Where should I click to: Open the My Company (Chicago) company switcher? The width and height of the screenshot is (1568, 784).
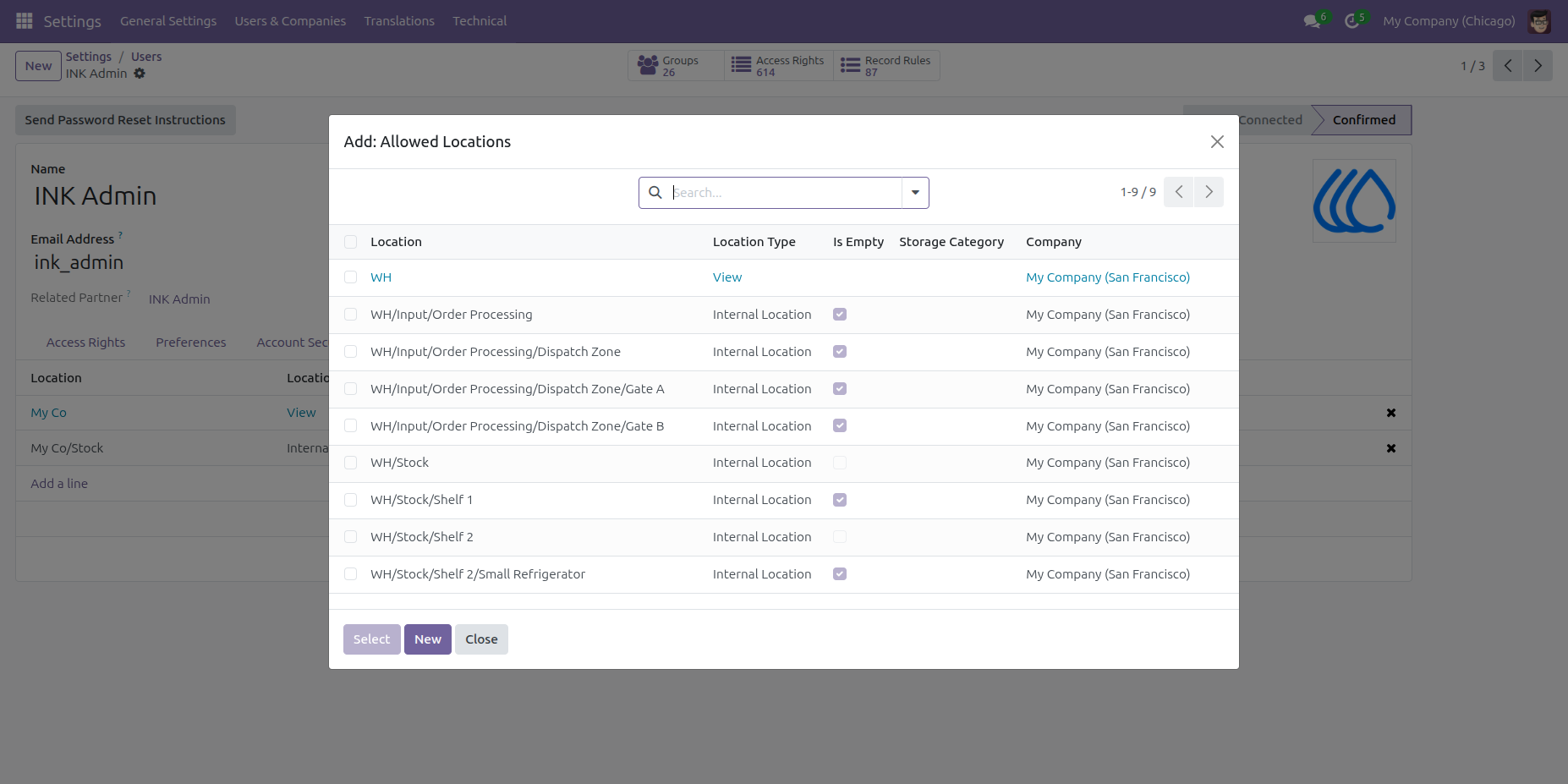(x=1449, y=21)
